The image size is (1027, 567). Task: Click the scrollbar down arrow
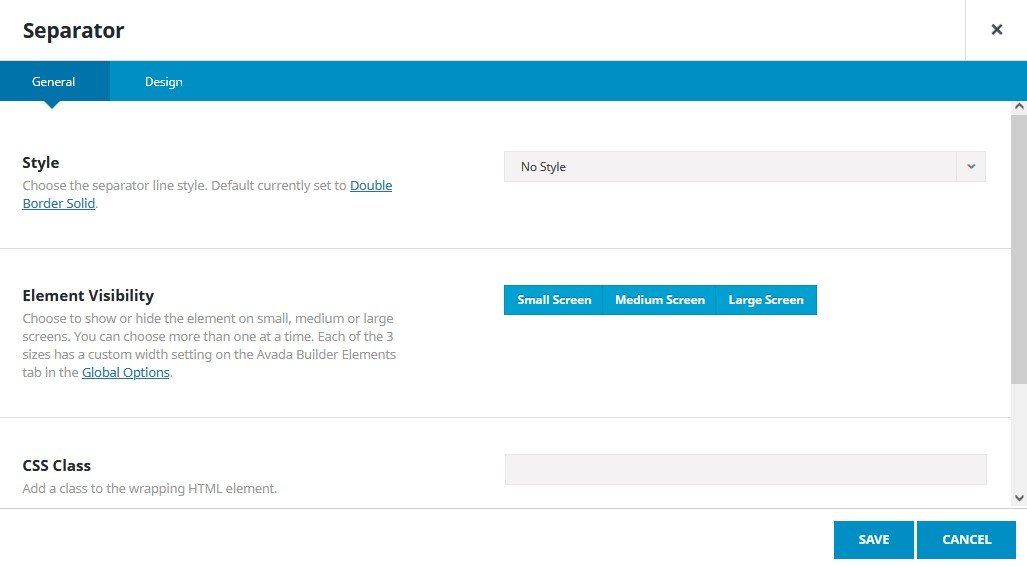[1019, 498]
